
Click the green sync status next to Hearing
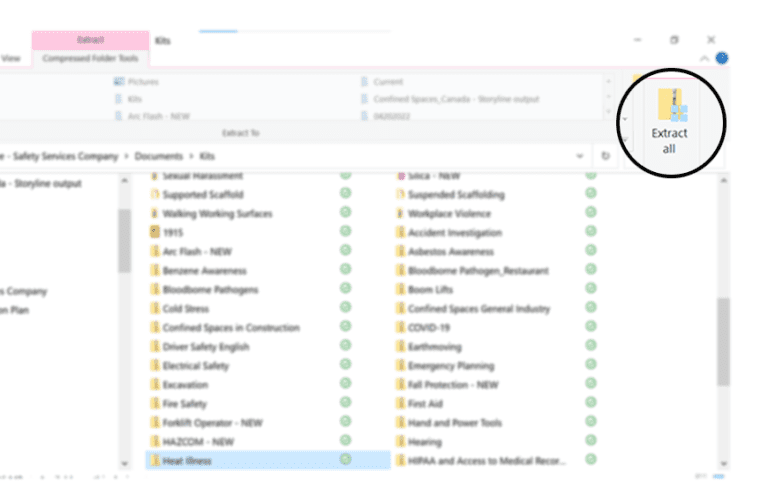coord(591,442)
